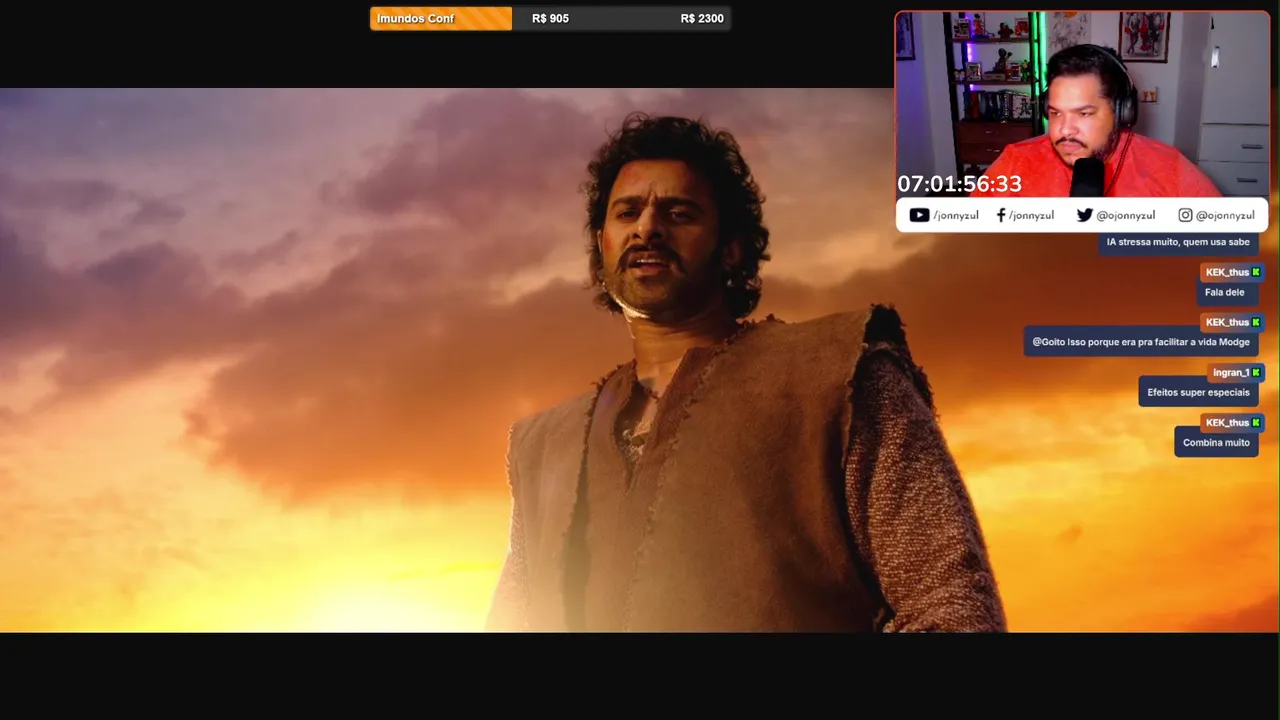Click the Instagram icon in the social bar
Viewport: 1280px width, 720px height.
pyautogui.click(x=1185, y=215)
